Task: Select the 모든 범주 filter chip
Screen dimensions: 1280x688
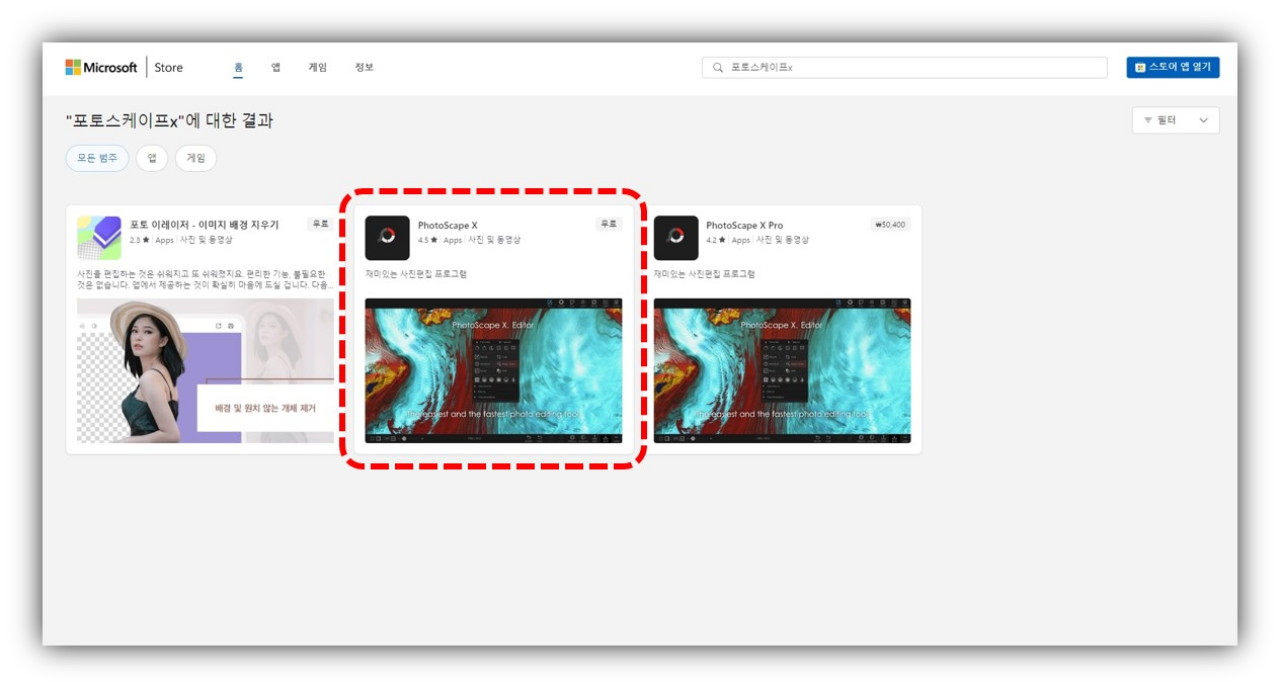Action: pyautogui.click(x=97, y=158)
